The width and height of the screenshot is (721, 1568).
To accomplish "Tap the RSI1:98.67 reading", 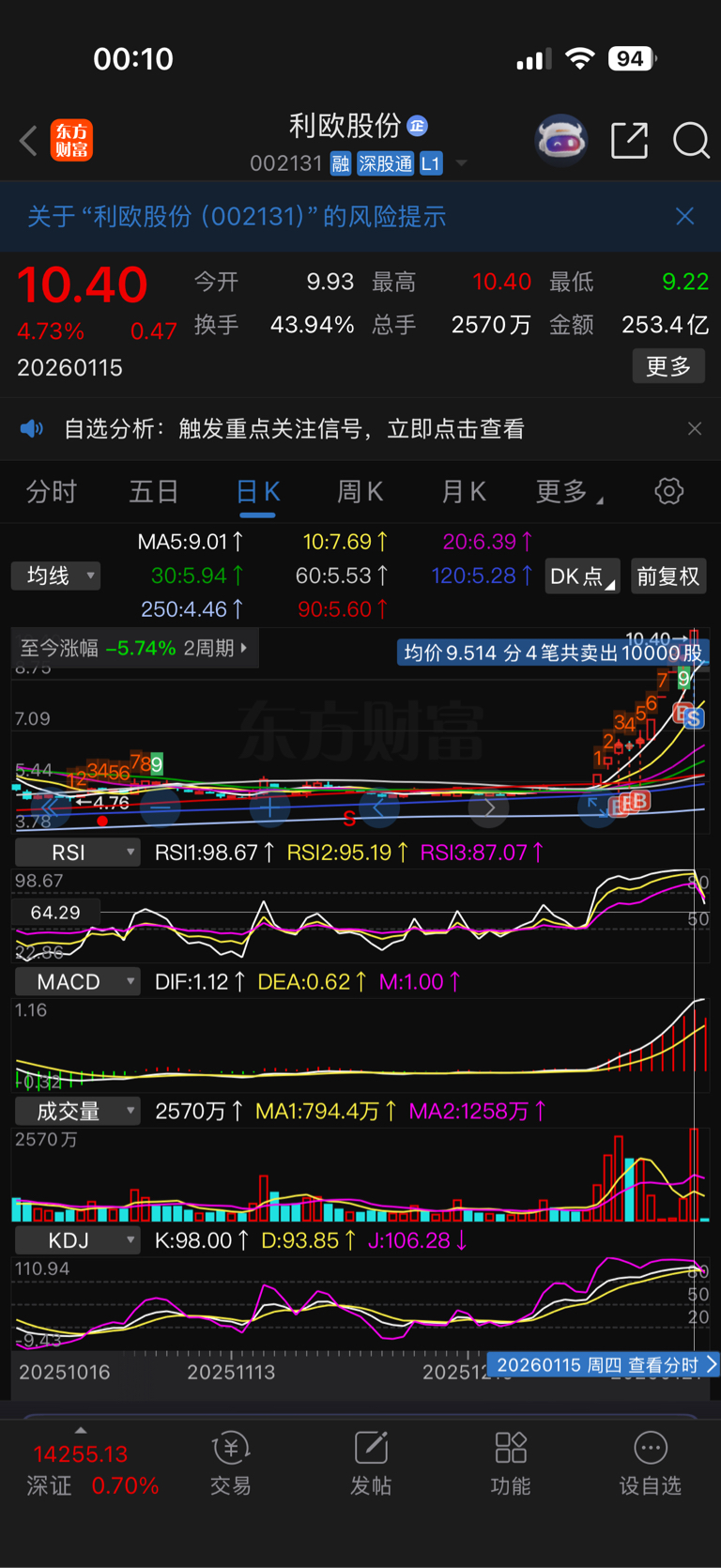I will [215, 853].
